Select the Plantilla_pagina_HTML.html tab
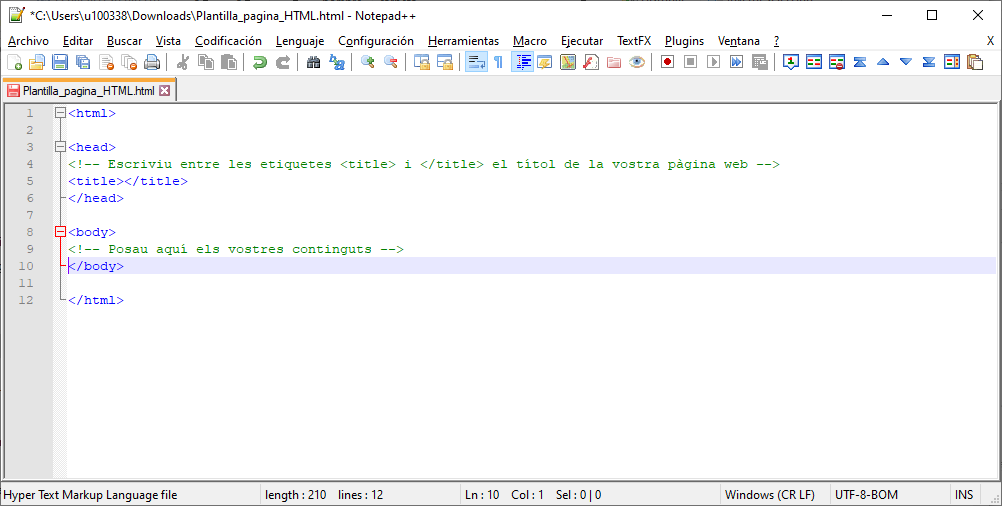The width and height of the screenshot is (1002, 506). [x=88, y=91]
